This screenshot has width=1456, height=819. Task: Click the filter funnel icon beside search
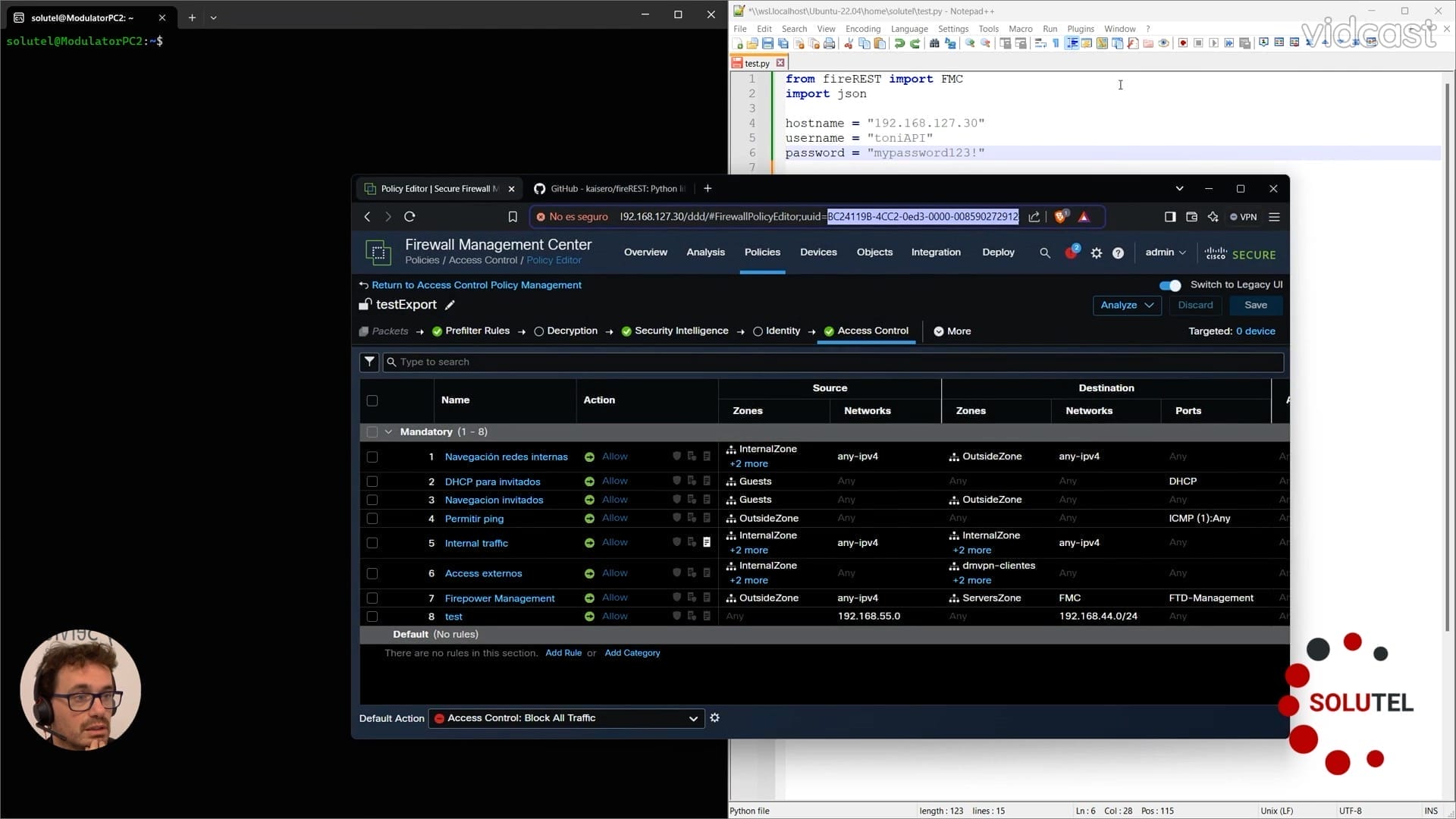(369, 362)
